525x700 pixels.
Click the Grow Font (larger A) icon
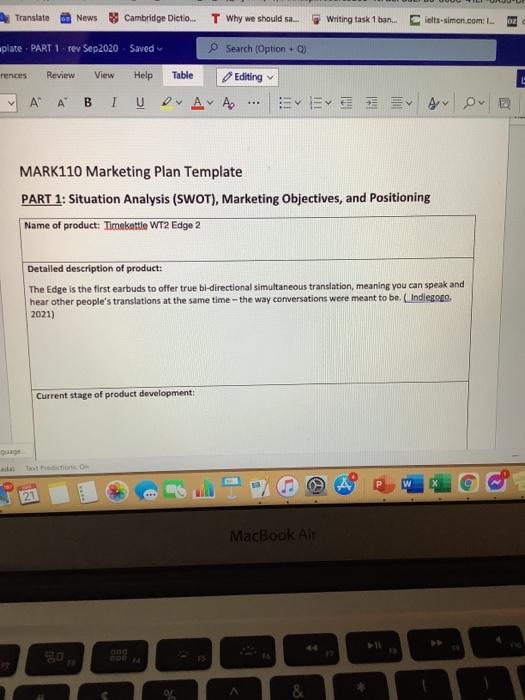tap(35, 103)
